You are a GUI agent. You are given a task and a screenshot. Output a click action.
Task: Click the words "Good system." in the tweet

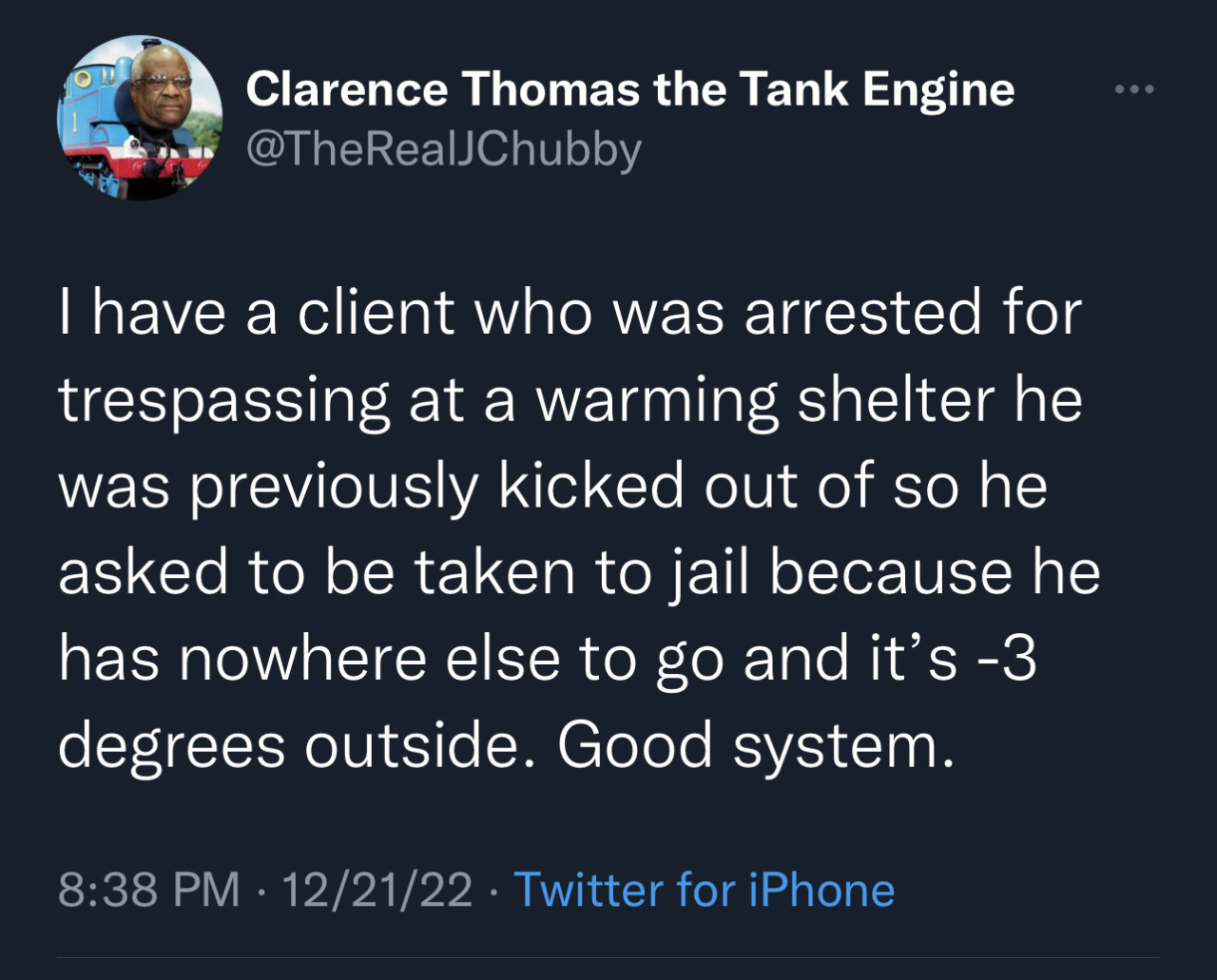pyautogui.click(x=755, y=744)
